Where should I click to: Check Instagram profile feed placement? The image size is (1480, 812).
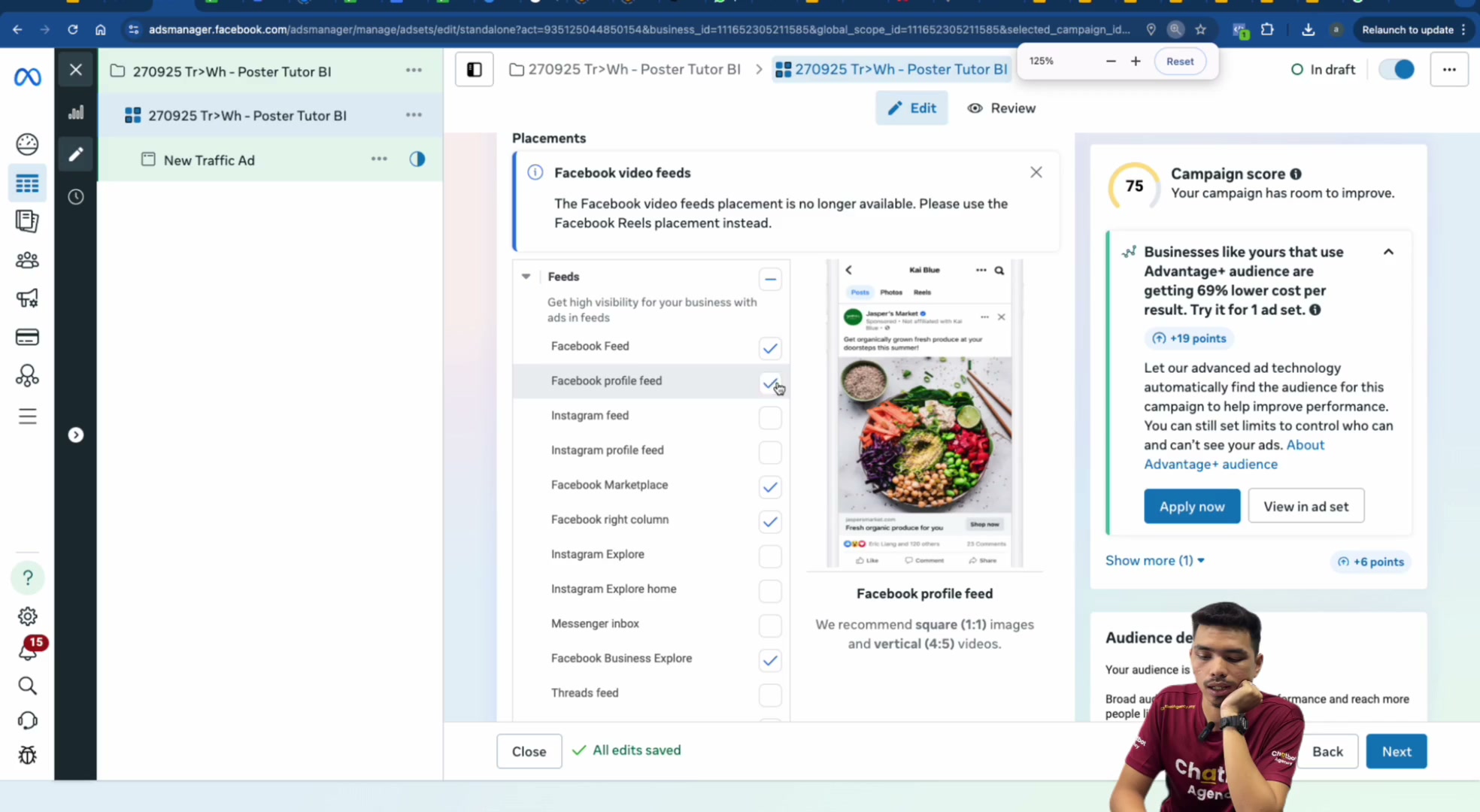[x=770, y=452]
